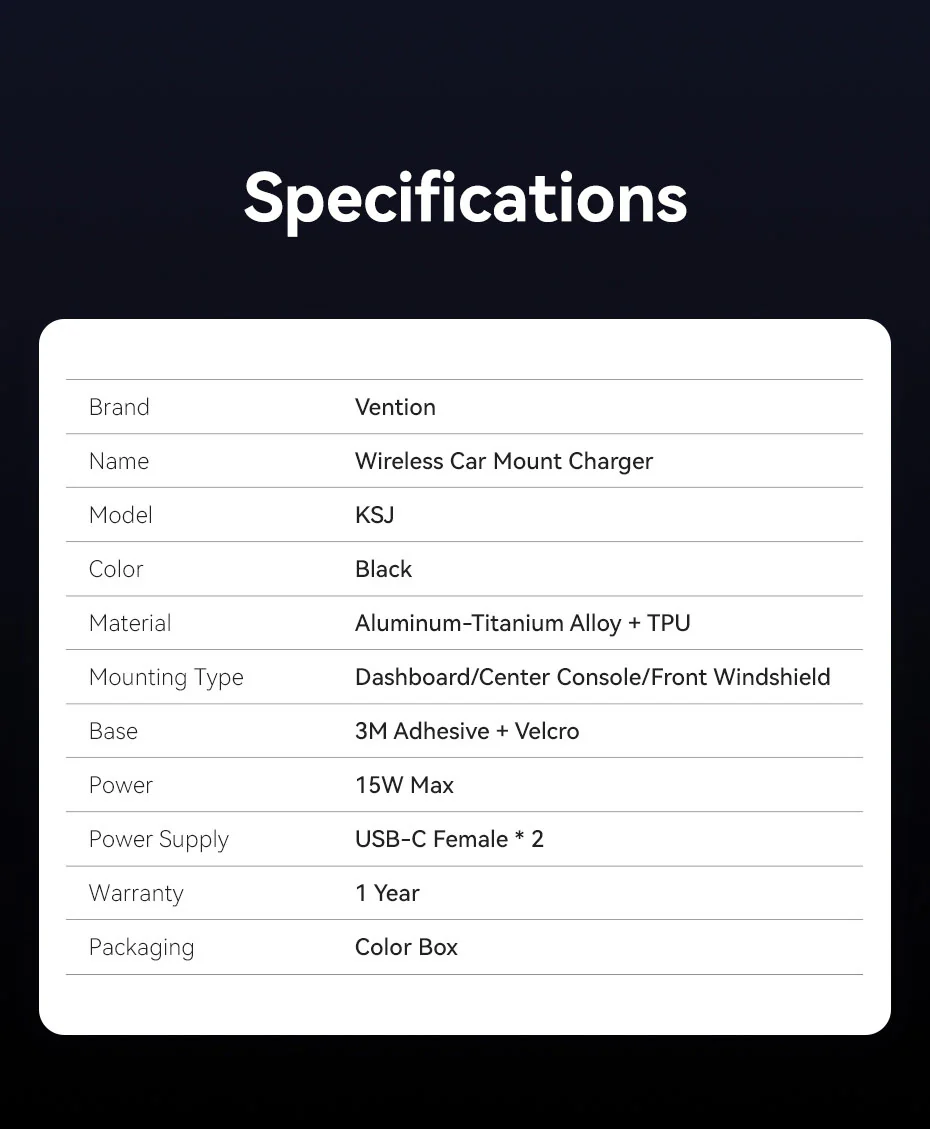
Task: Click the Model row label
Action: [121, 515]
